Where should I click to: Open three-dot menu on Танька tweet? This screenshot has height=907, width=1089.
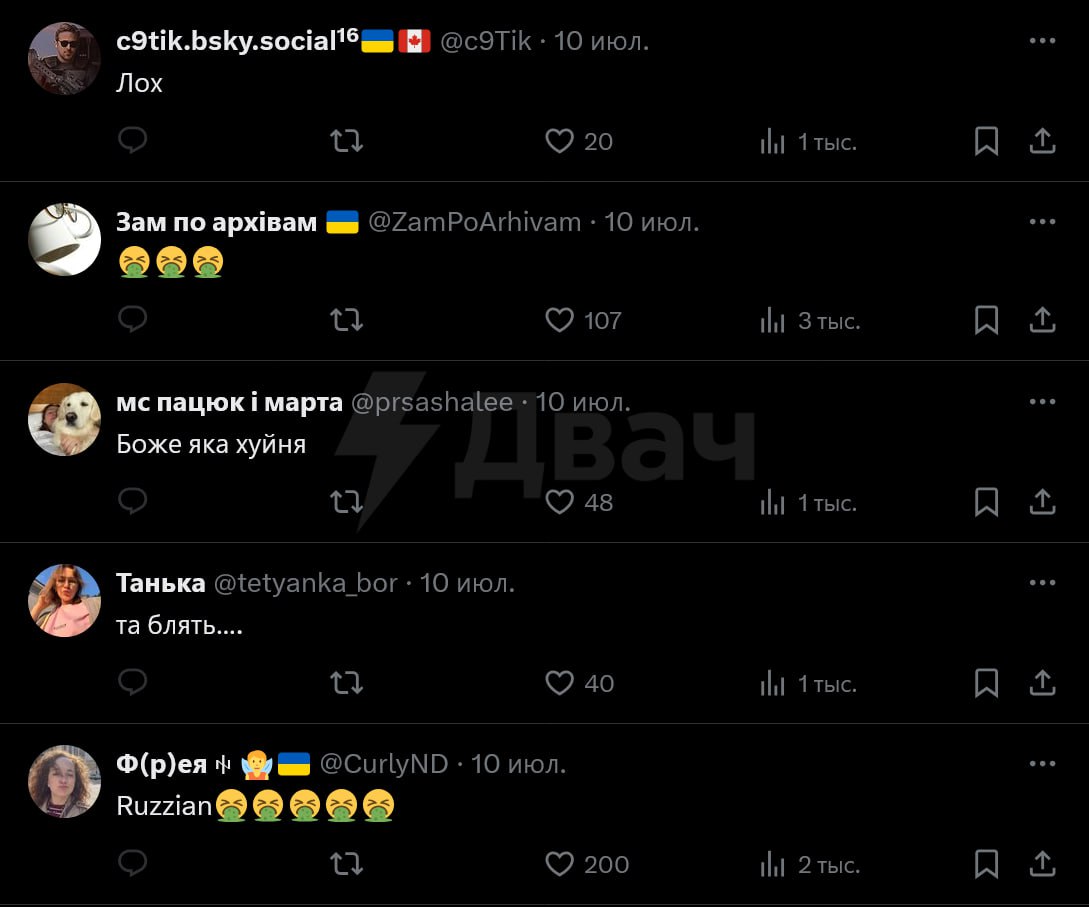coord(1042,583)
